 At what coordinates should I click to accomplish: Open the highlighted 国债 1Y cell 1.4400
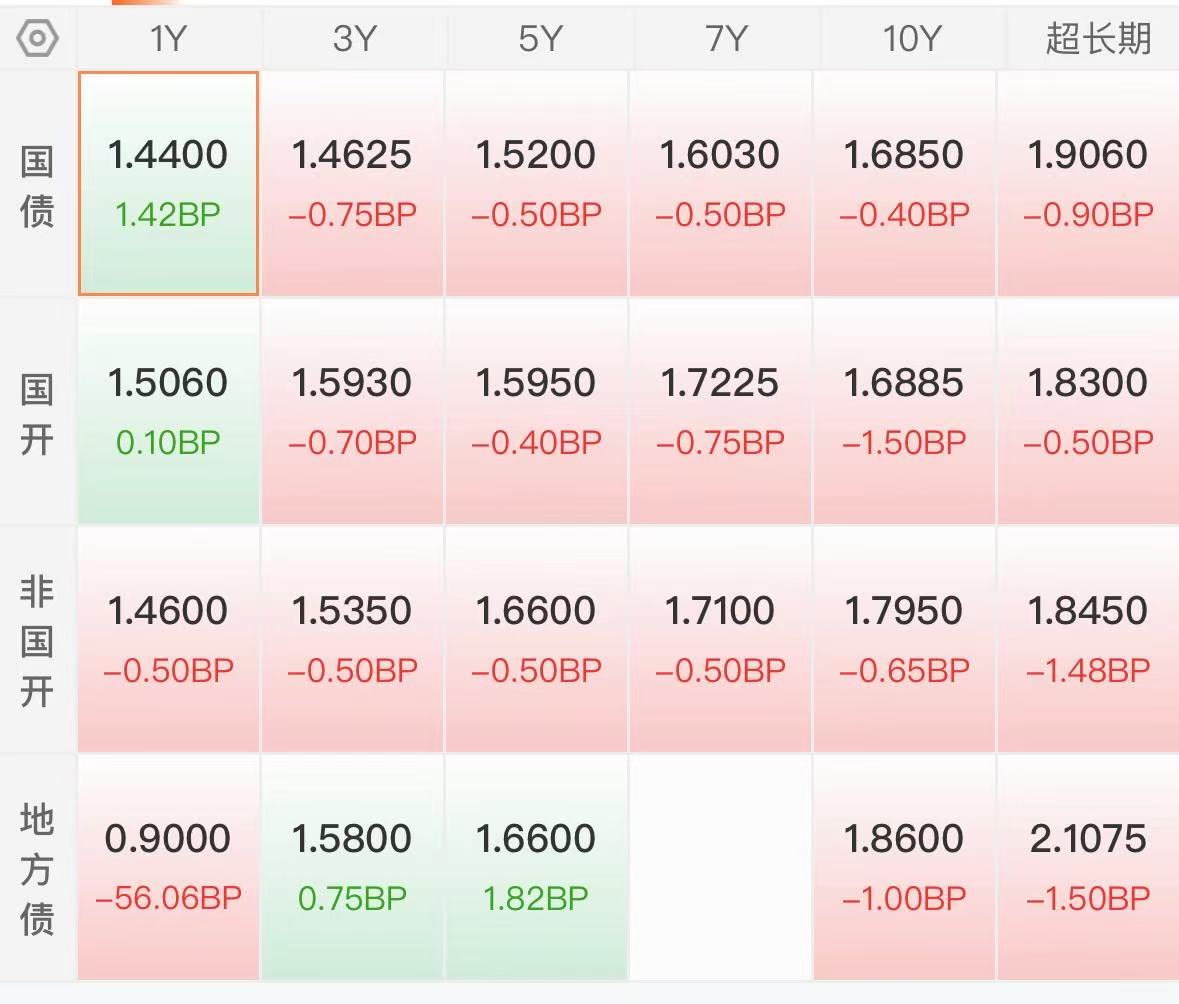(x=168, y=184)
